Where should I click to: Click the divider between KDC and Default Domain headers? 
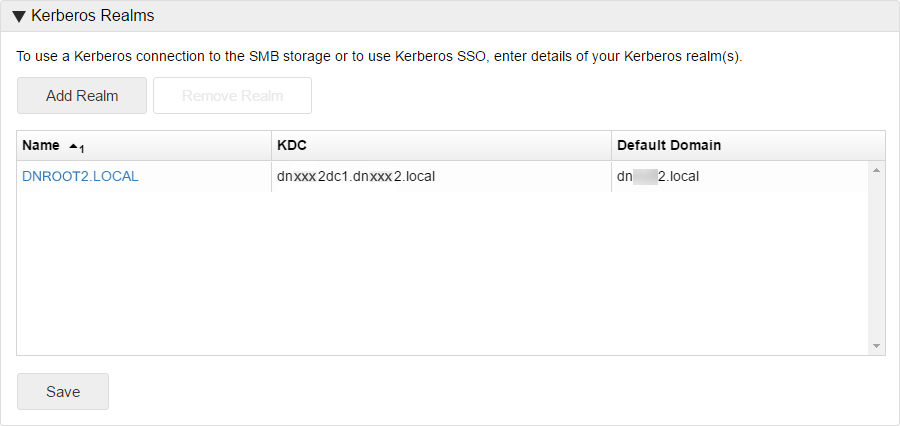pos(611,146)
